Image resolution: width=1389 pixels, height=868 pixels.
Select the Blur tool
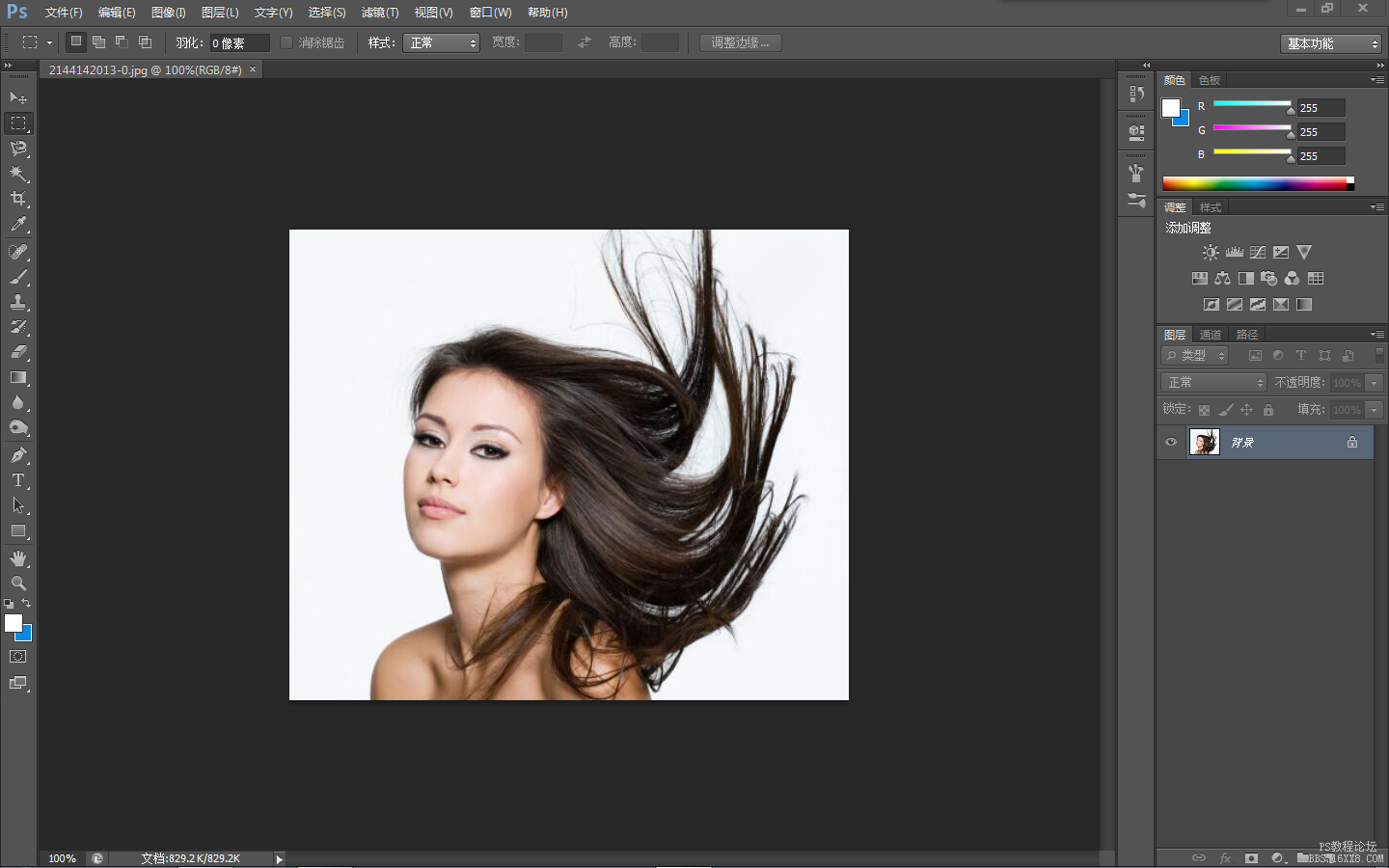pyautogui.click(x=18, y=402)
